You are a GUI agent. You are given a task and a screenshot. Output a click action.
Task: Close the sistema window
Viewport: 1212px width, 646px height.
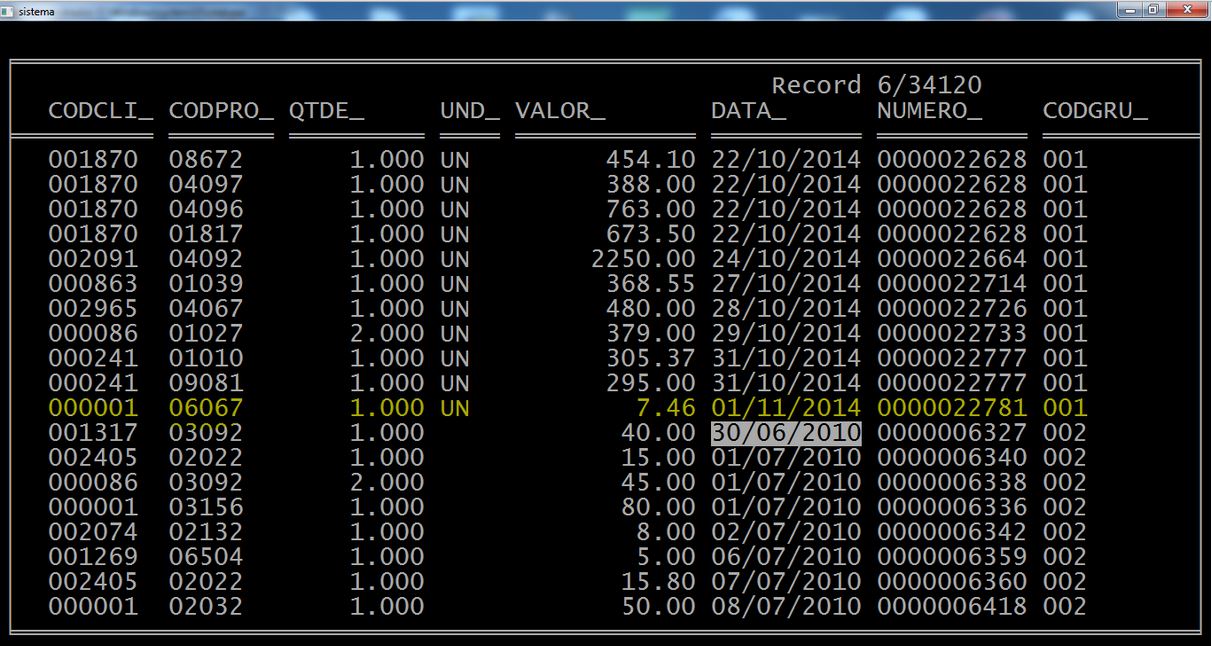(1187, 9)
